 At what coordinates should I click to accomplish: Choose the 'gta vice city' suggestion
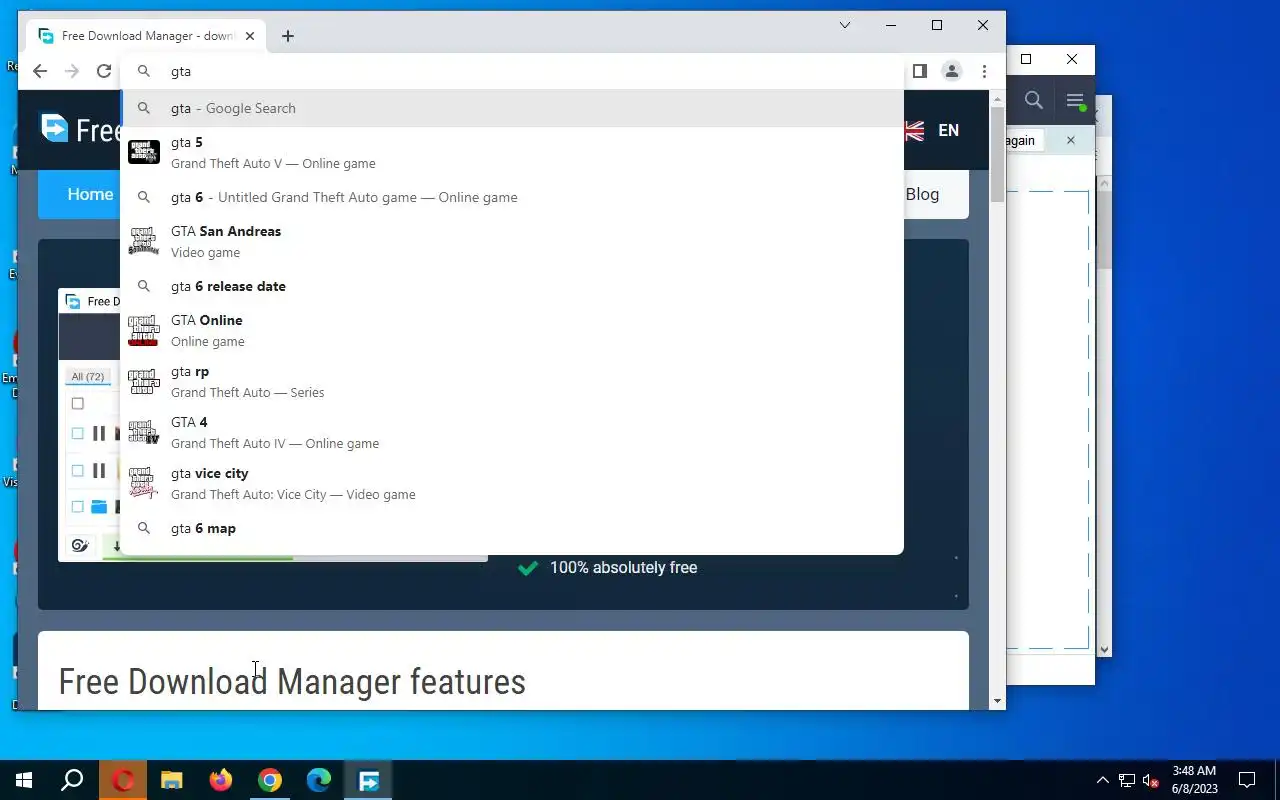(x=512, y=483)
